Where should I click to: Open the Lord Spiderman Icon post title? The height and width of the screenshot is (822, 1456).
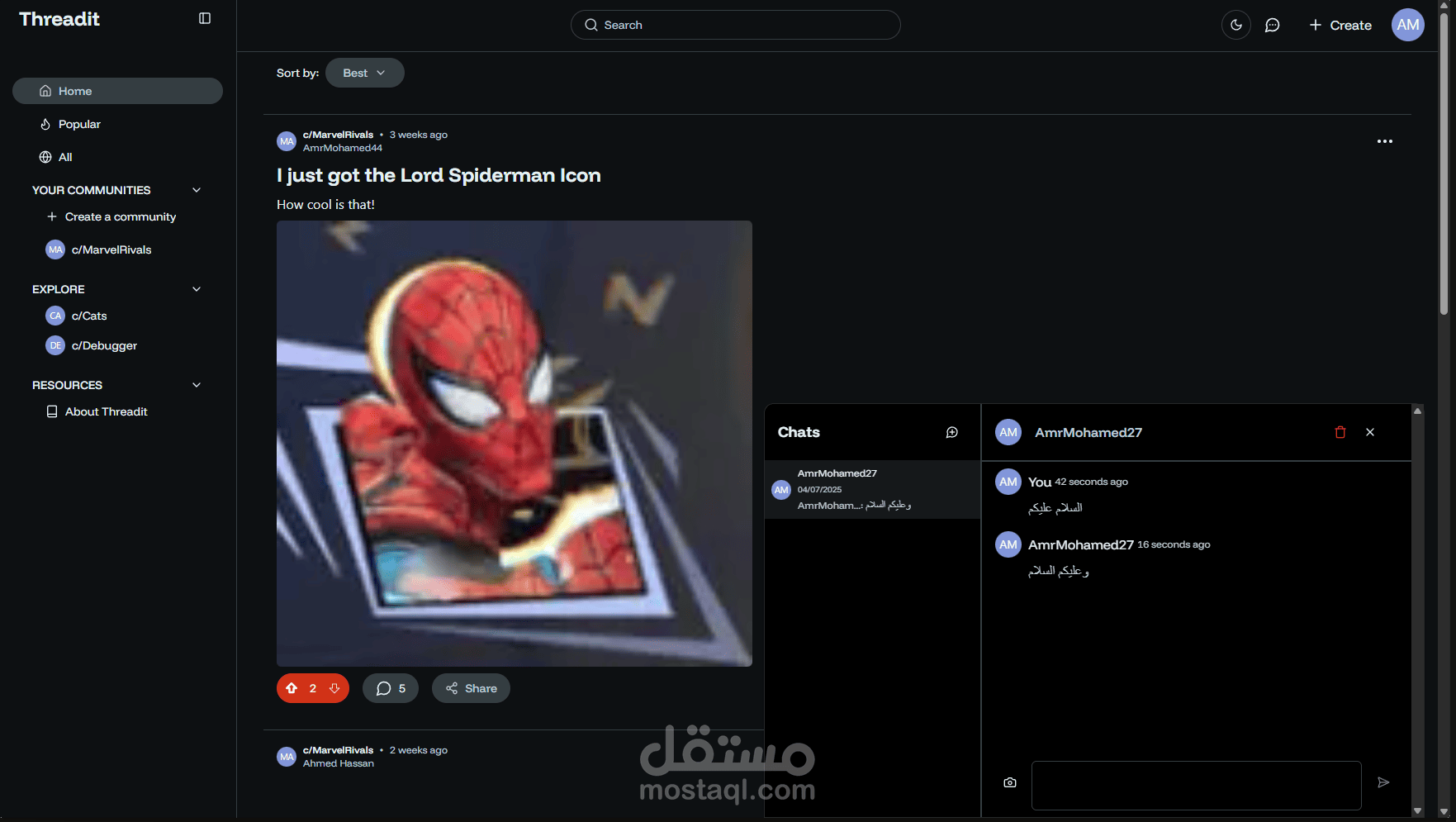tap(439, 175)
